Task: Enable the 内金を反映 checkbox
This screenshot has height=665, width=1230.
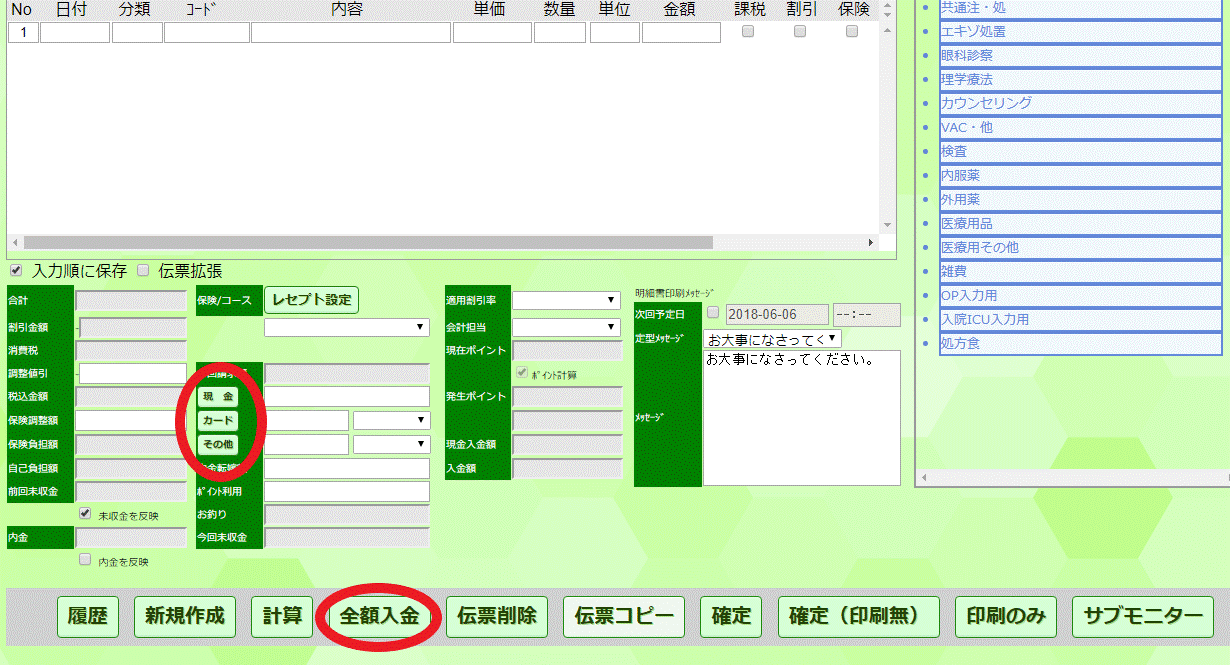Action: point(85,560)
